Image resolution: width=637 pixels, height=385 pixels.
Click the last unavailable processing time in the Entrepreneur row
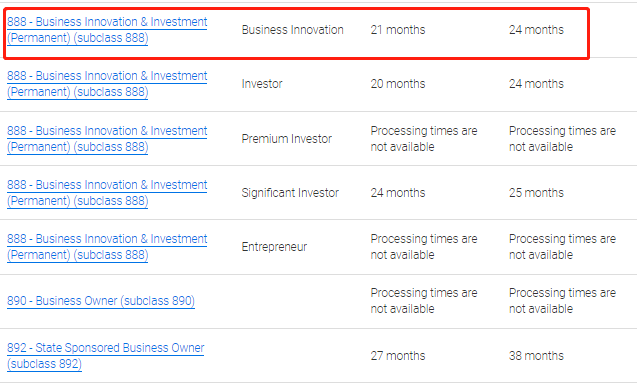click(562, 247)
